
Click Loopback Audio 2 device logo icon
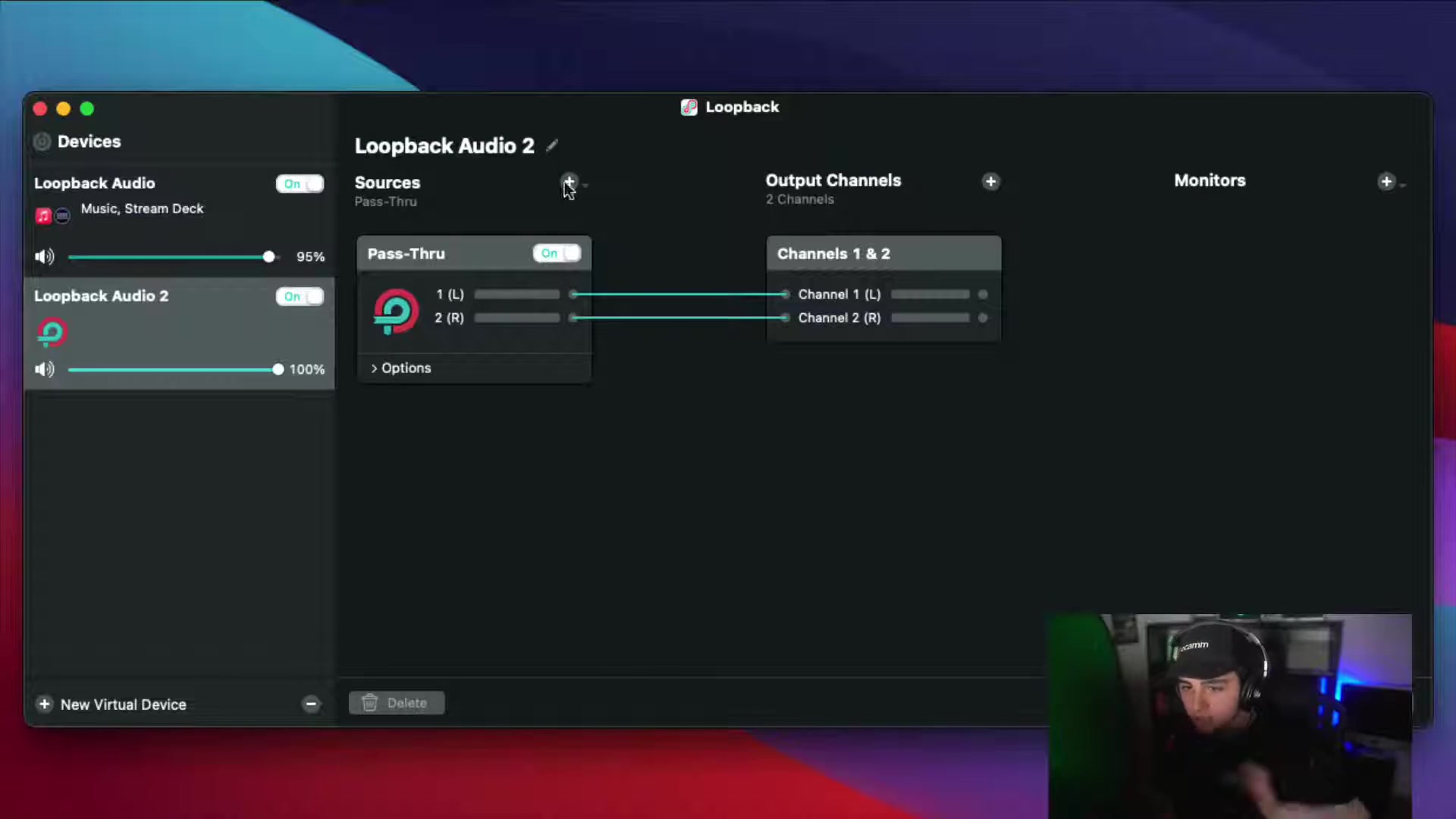[52, 332]
